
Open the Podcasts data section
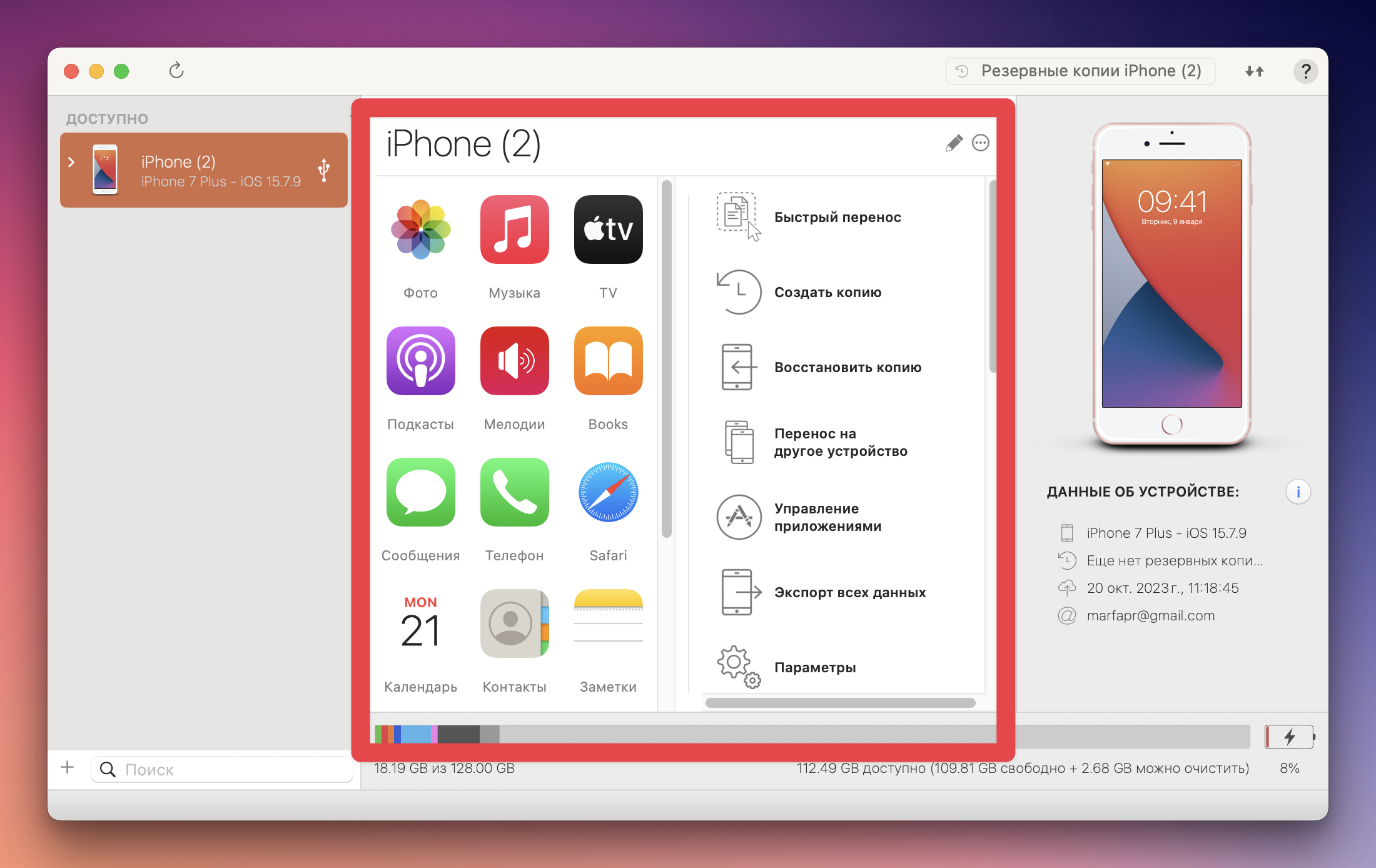[x=420, y=361]
